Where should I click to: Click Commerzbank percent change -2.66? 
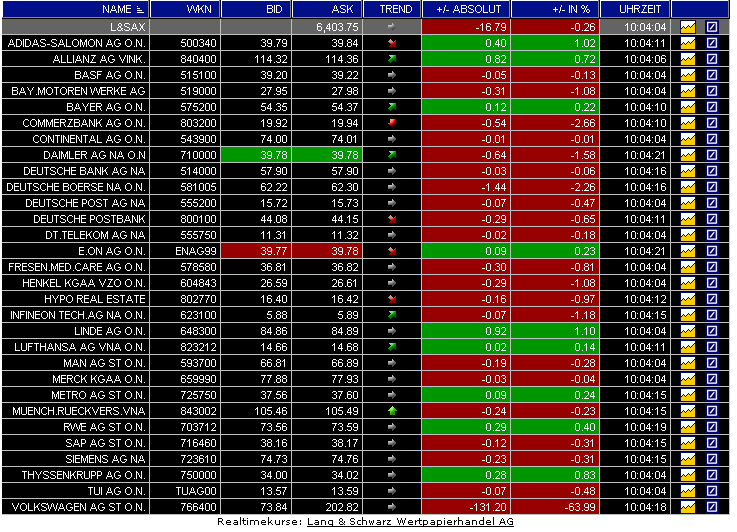[582, 123]
